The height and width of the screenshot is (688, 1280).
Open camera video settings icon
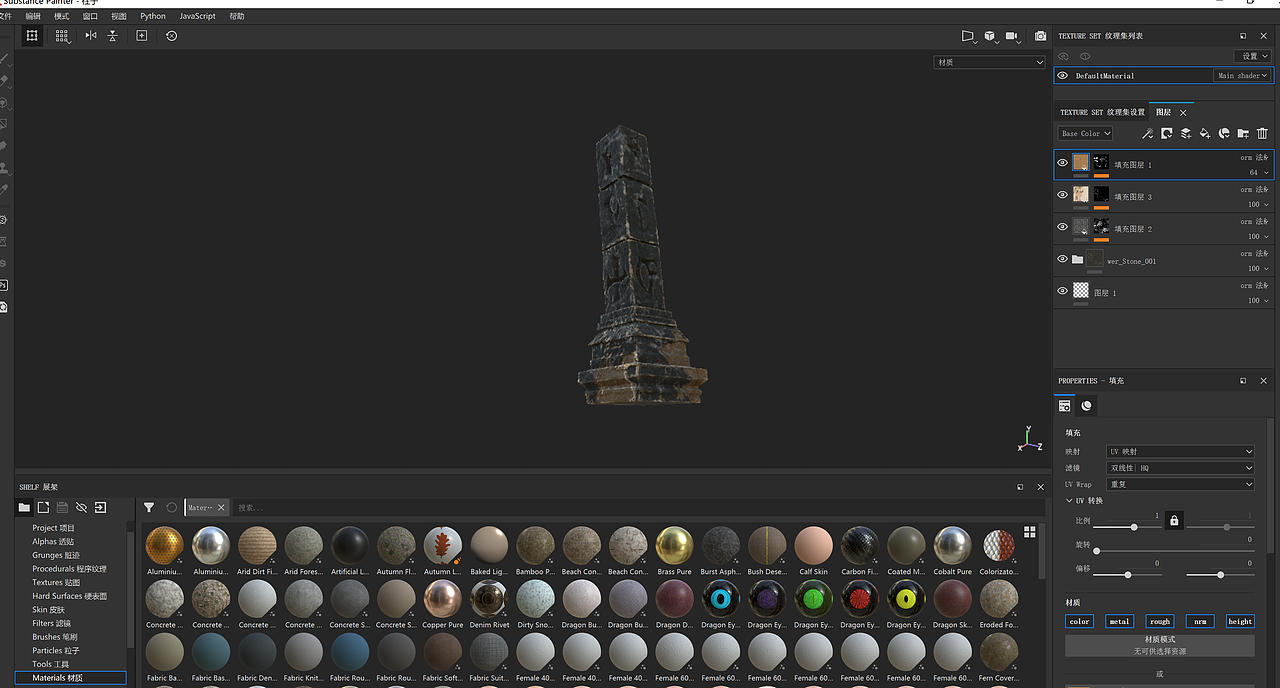1012,36
